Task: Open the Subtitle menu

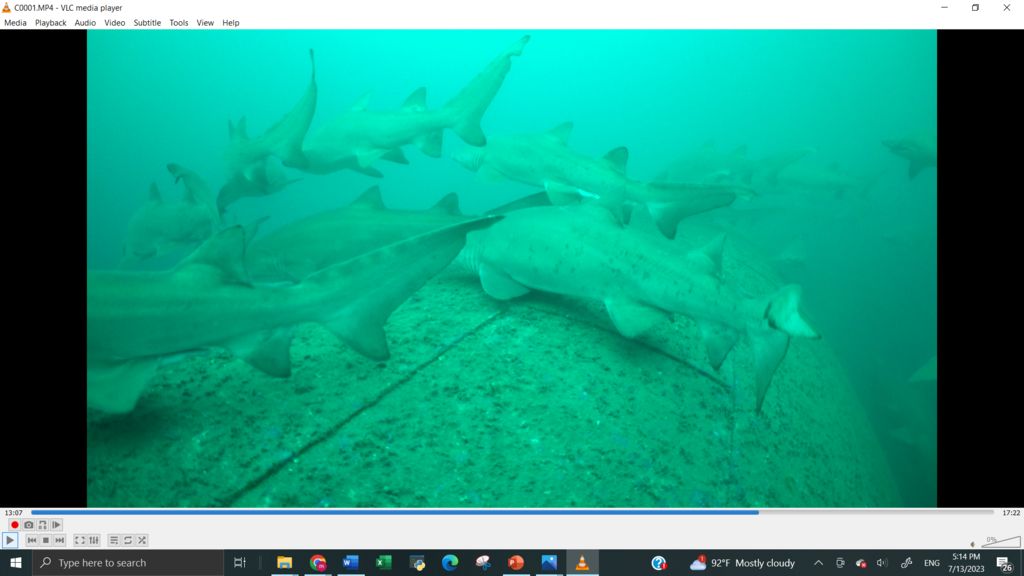Action: click(147, 22)
